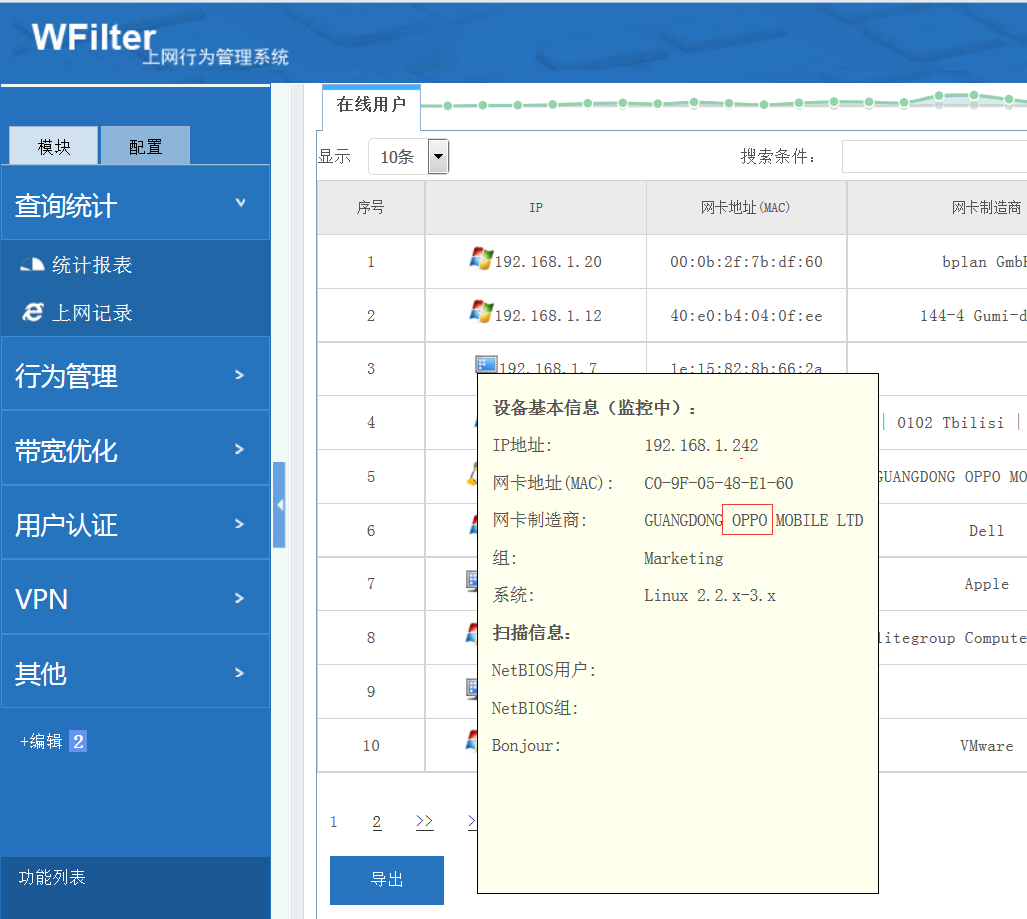
Task: Click the blue number 2 badge beside 编辑
Action: [78, 741]
